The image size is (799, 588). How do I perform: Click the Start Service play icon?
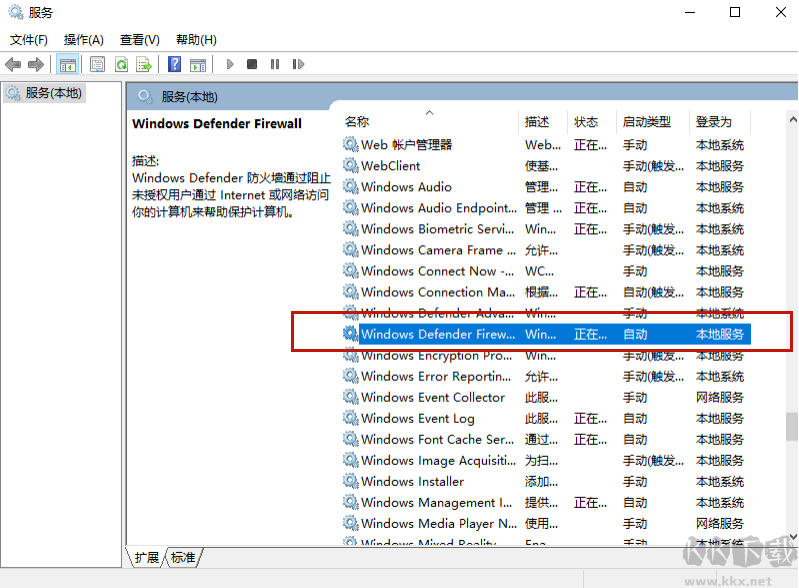(x=230, y=65)
